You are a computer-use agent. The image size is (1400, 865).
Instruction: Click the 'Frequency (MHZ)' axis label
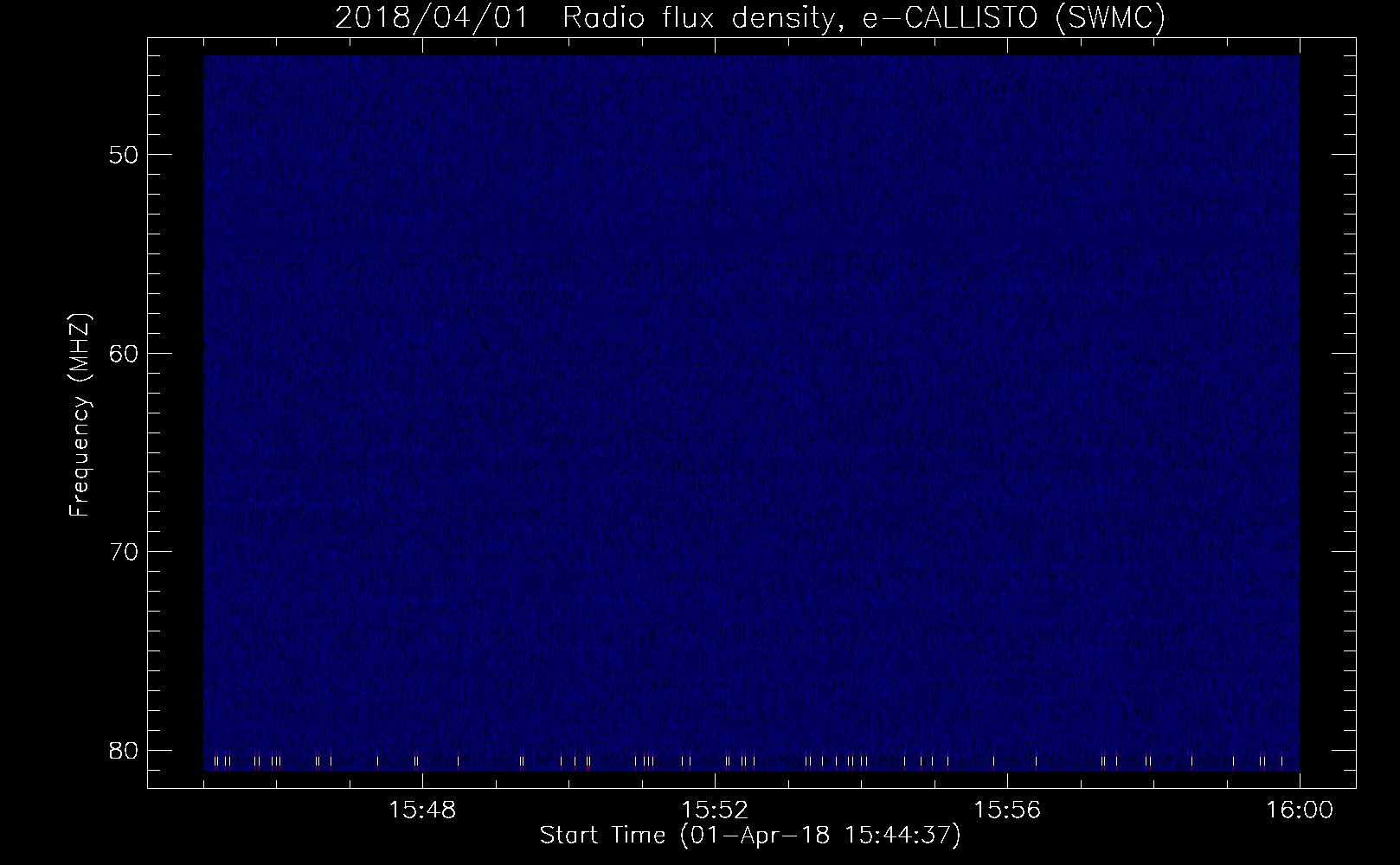pyautogui.click(x=79, y=416)
